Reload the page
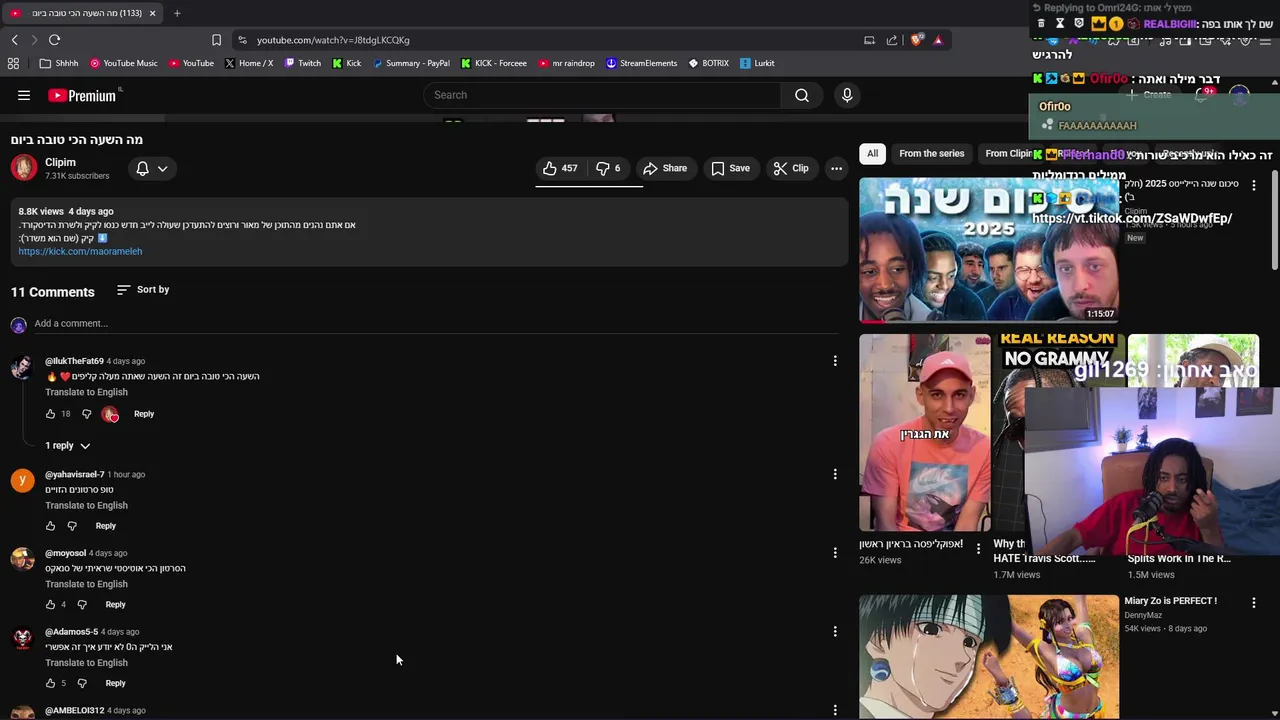 [54, 40]
